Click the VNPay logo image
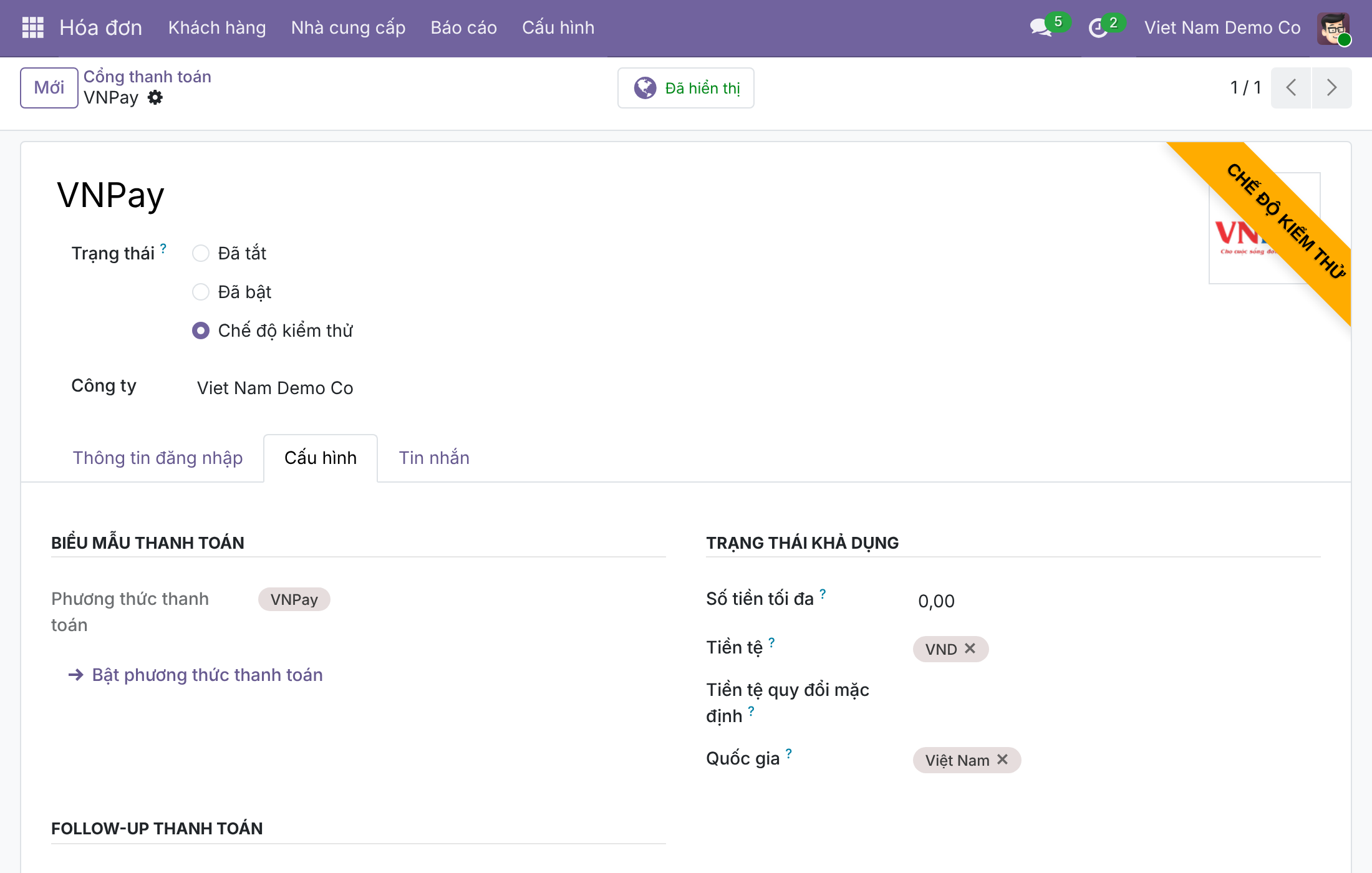The image size is (1372, 873). (x=1264, y=228)
